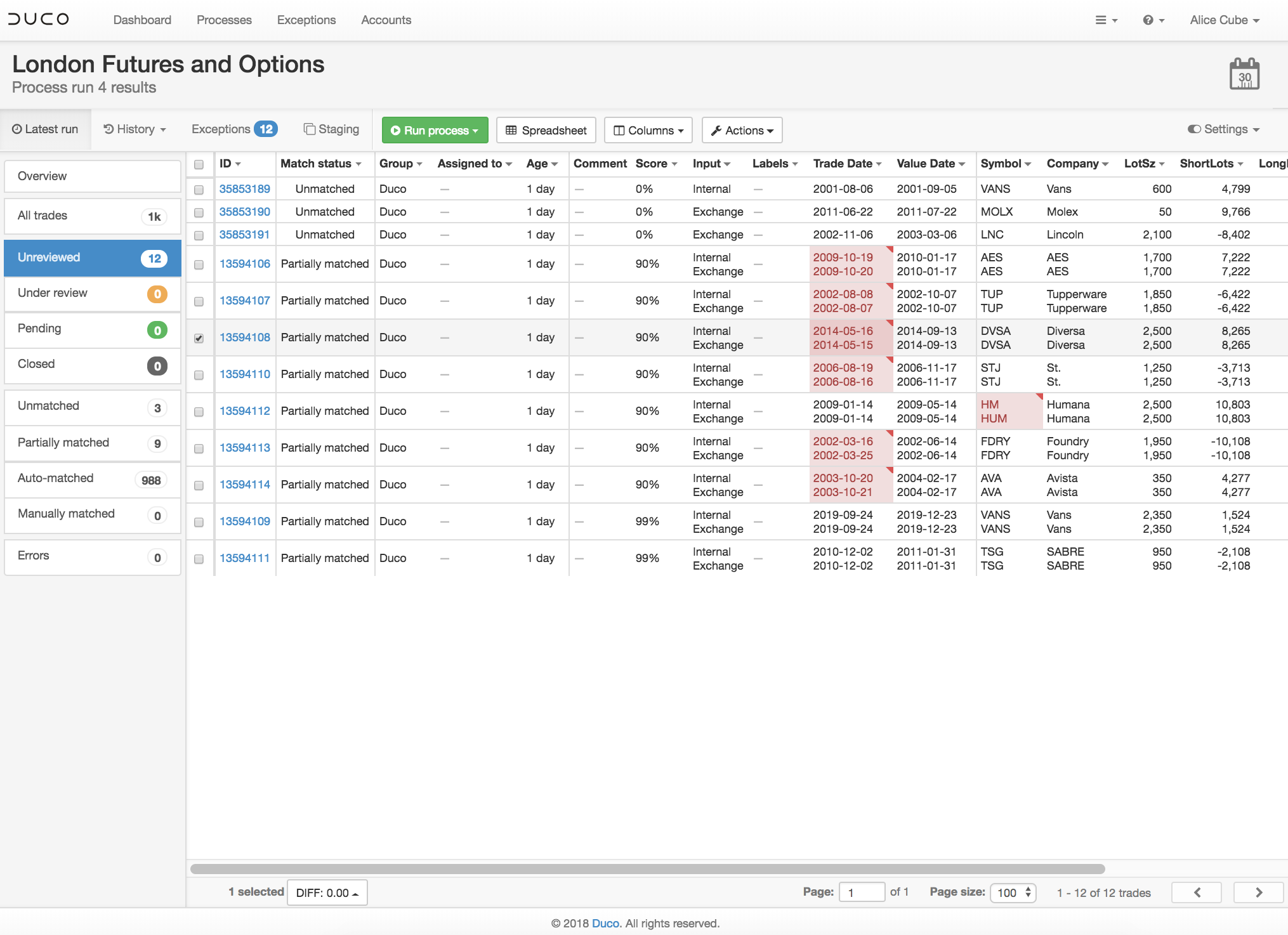Open Exceptions in top navigation
Image resolution: width=1288 pixels, height=935 pixels.
click(306, 20)
